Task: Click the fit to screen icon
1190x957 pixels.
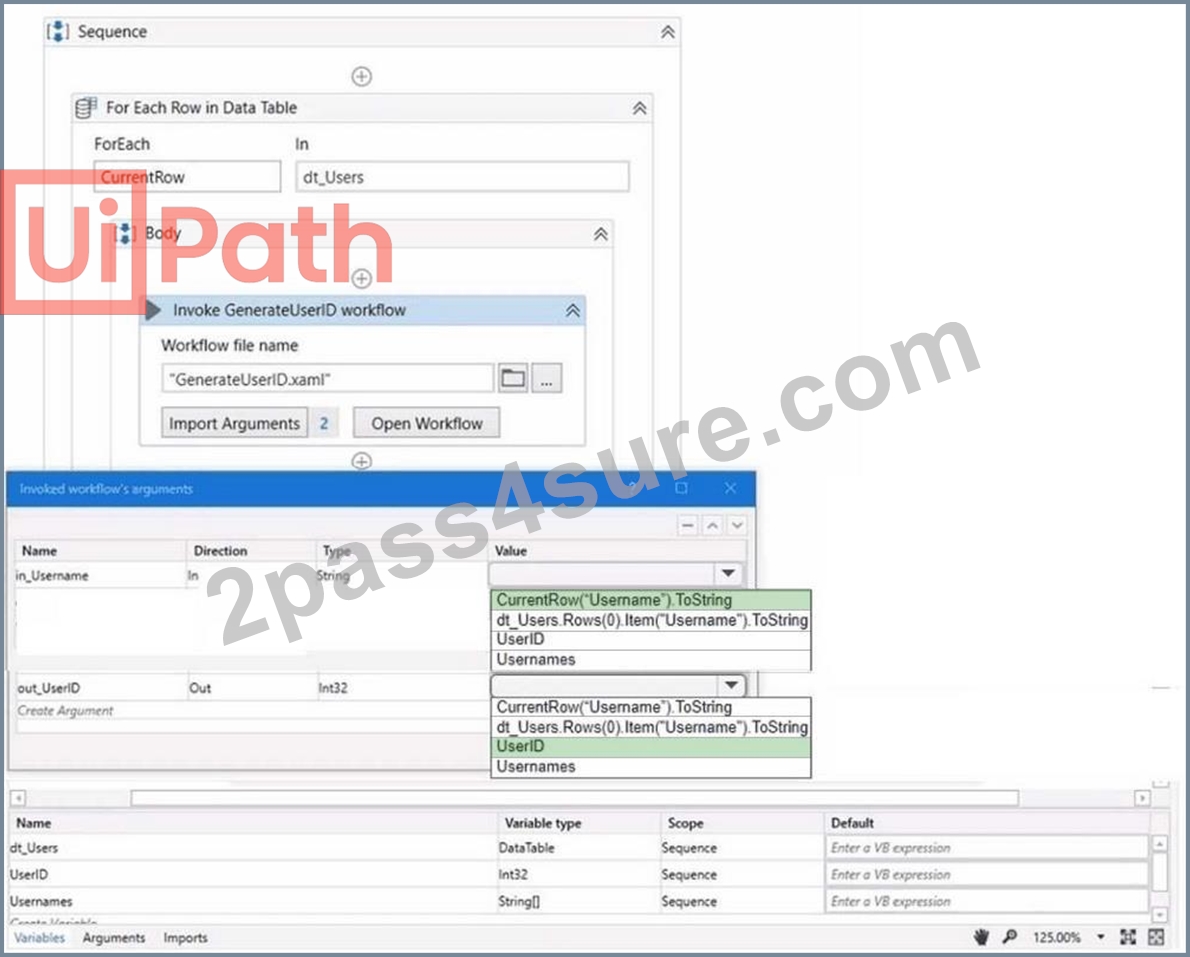Action: tap(1129, 937)
